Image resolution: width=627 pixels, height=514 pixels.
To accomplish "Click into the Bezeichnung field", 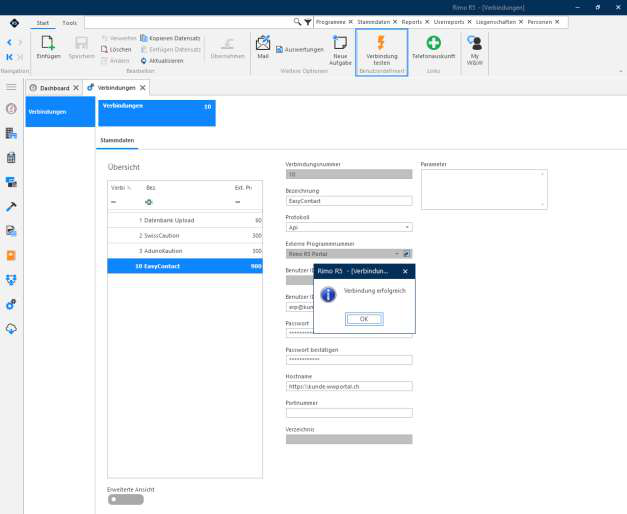I will [x=349, y=201].
